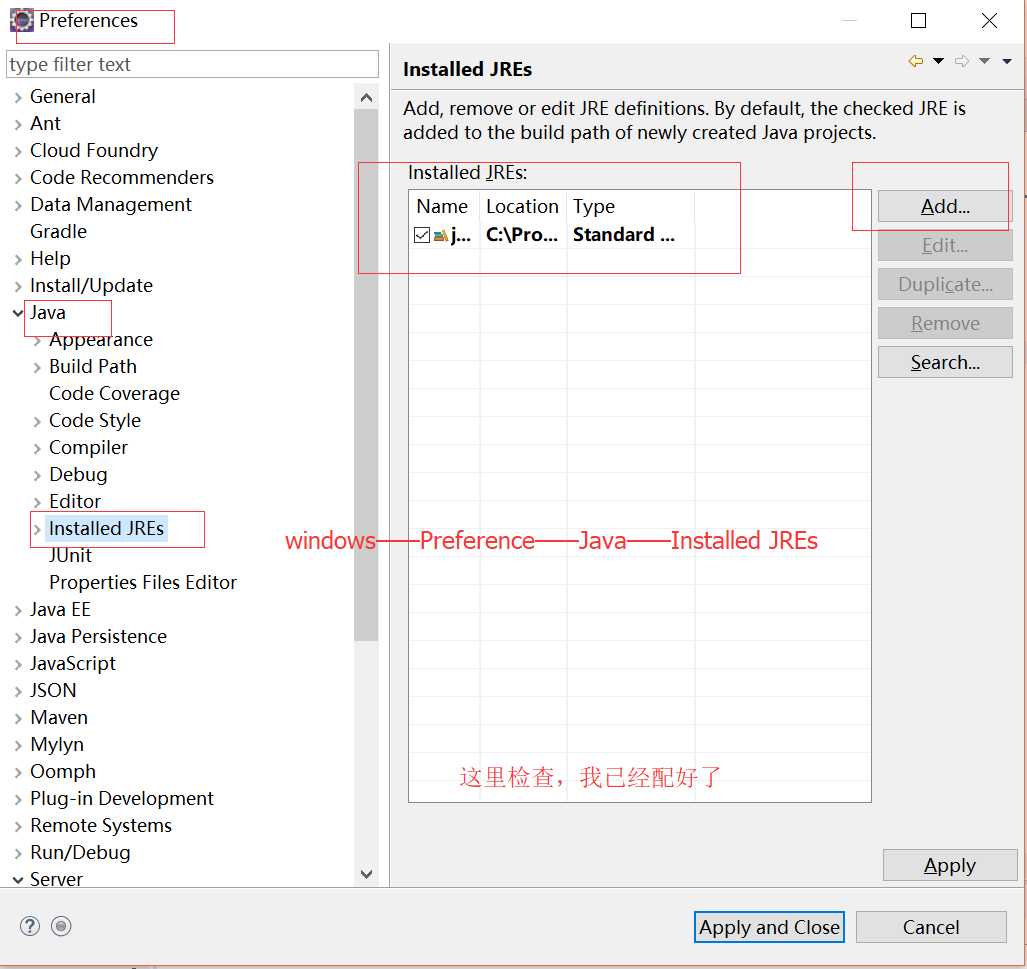The image size is (1027, 969).
Task: Click the tree scrollbar down arrow
Action: coord(366,874)
